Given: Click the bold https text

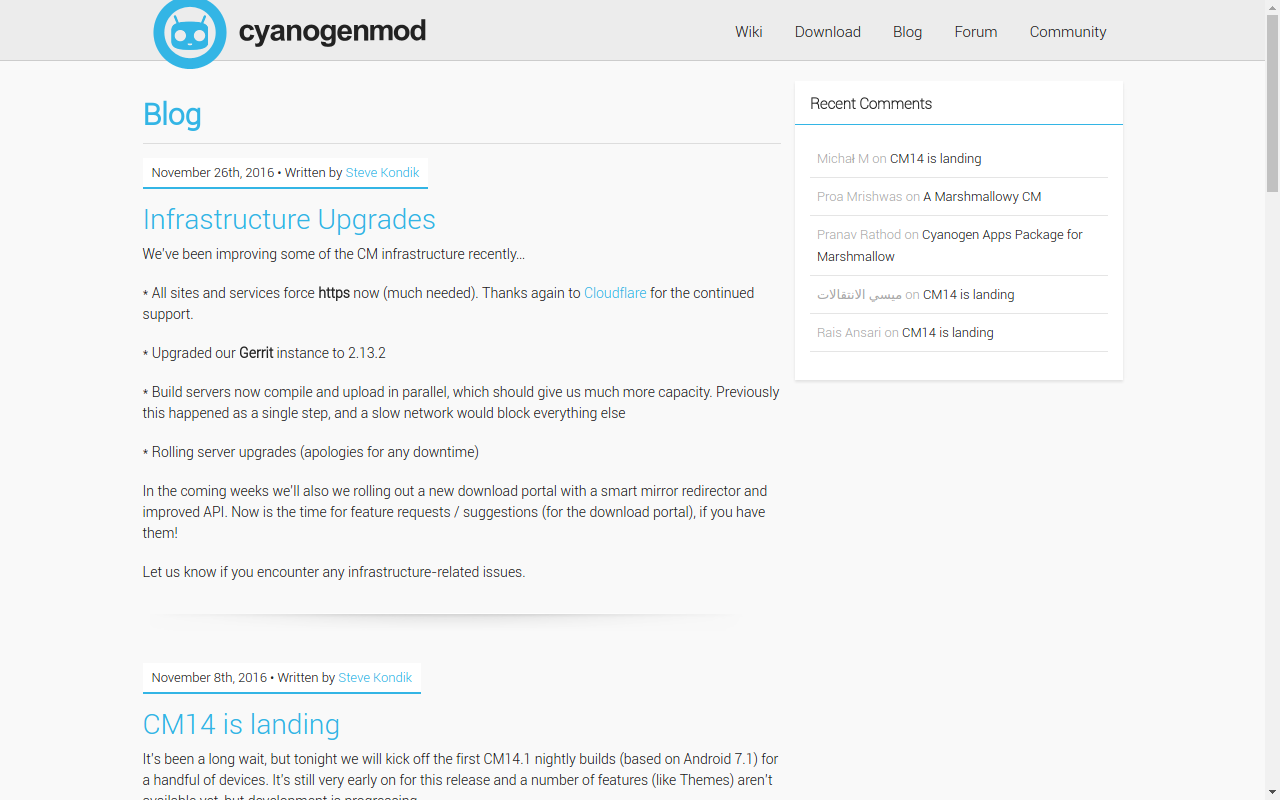Looking at the screenshot, I should coord(334,293).
